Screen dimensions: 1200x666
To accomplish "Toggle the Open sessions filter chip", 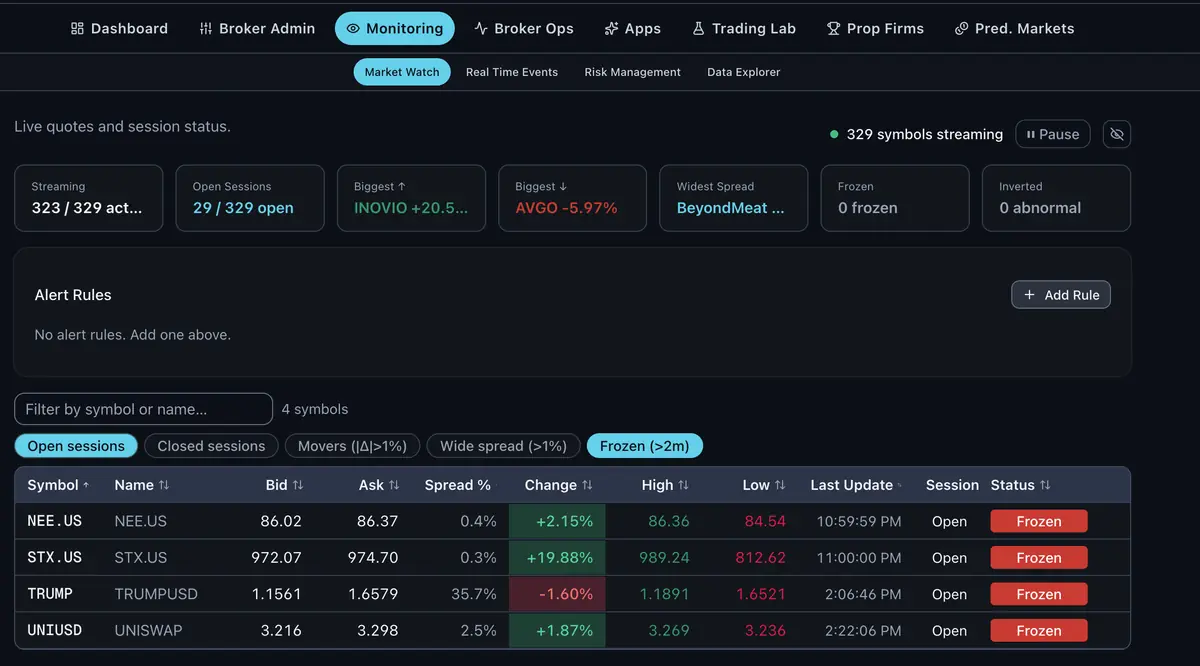I will coord(76,446).
